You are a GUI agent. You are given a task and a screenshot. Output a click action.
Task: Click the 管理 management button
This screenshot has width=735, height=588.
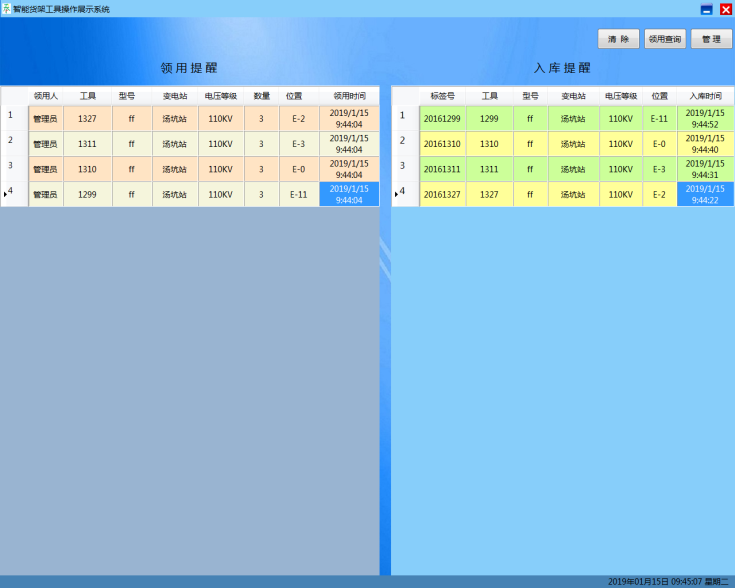click(x=711, y=39)
